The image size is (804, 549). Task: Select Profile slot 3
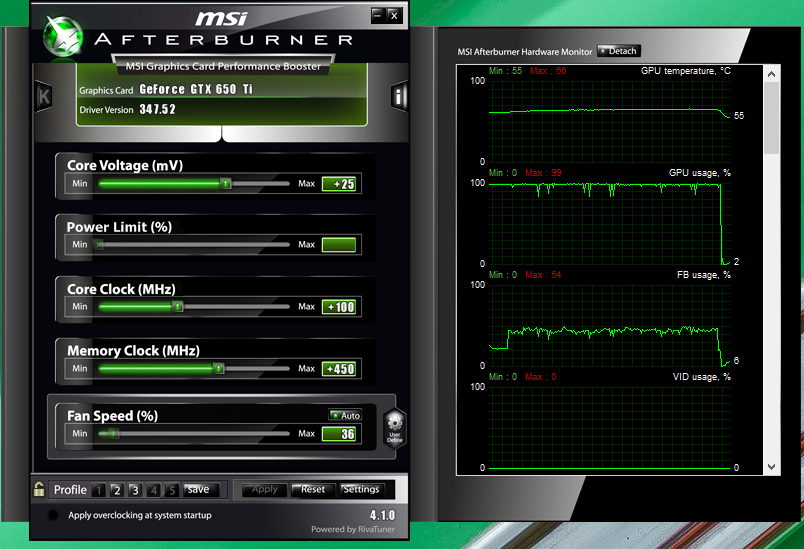pos(135,491)
